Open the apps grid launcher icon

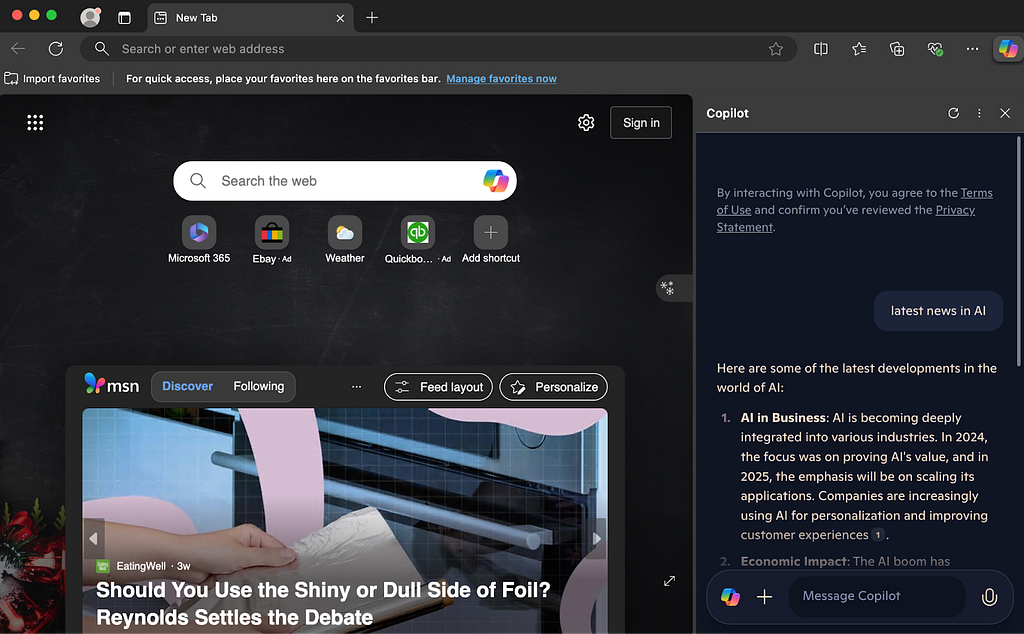point(35,123)
